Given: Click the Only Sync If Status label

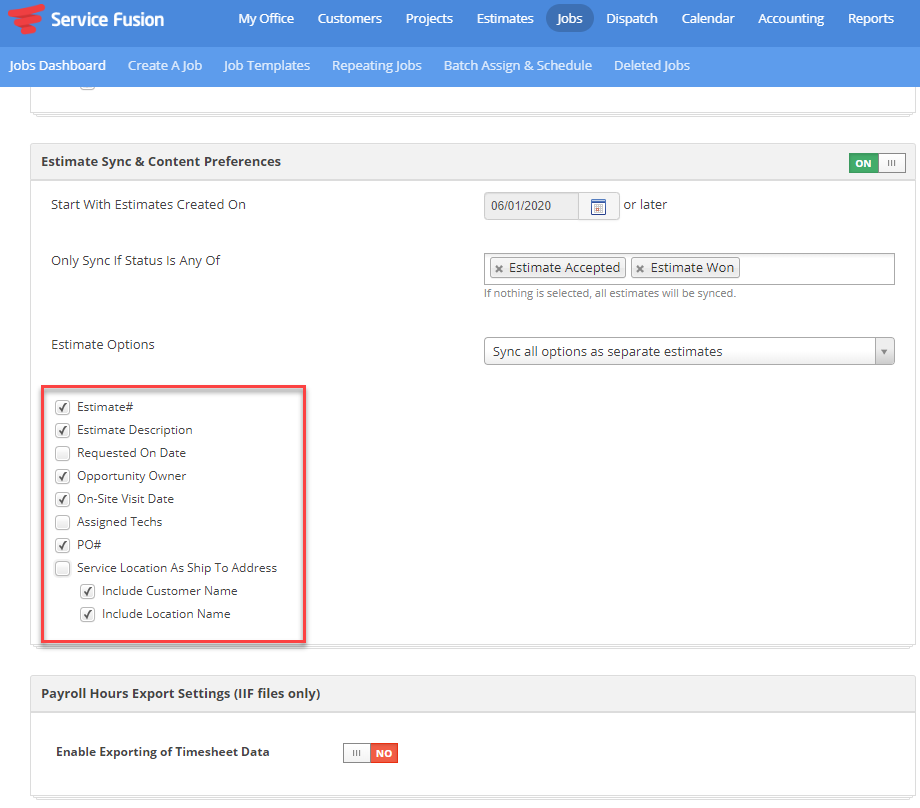Looking at the screenshot, I should pos(136,261).
